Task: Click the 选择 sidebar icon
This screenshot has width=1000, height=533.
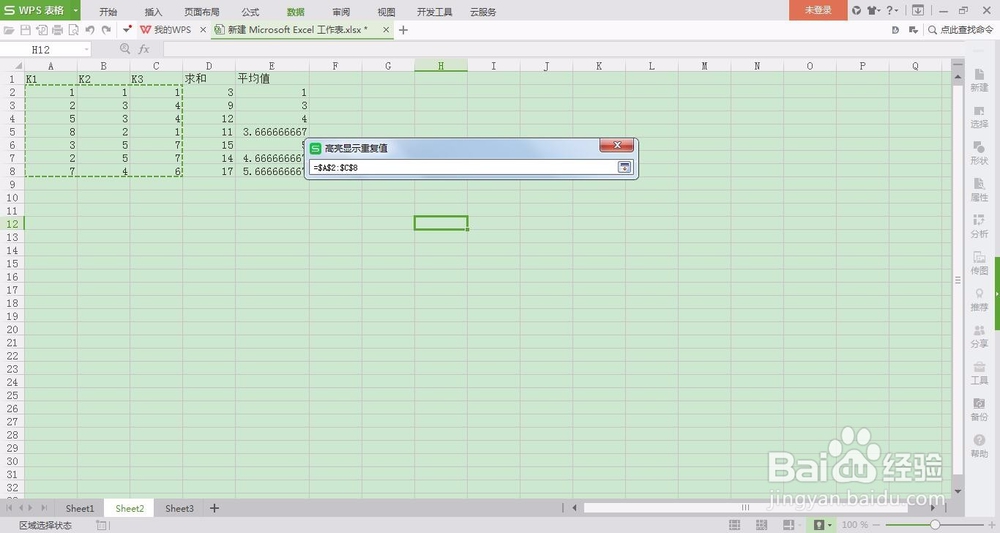Action: (x=980, y=117)
